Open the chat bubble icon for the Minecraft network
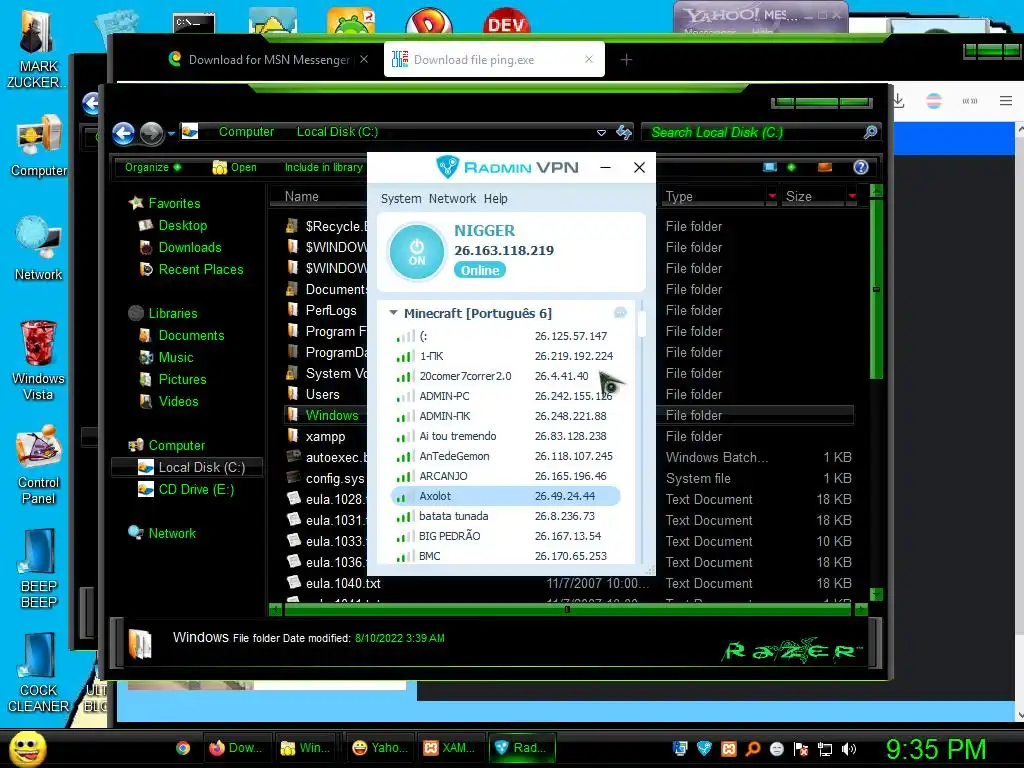 (x=620, y=313)
